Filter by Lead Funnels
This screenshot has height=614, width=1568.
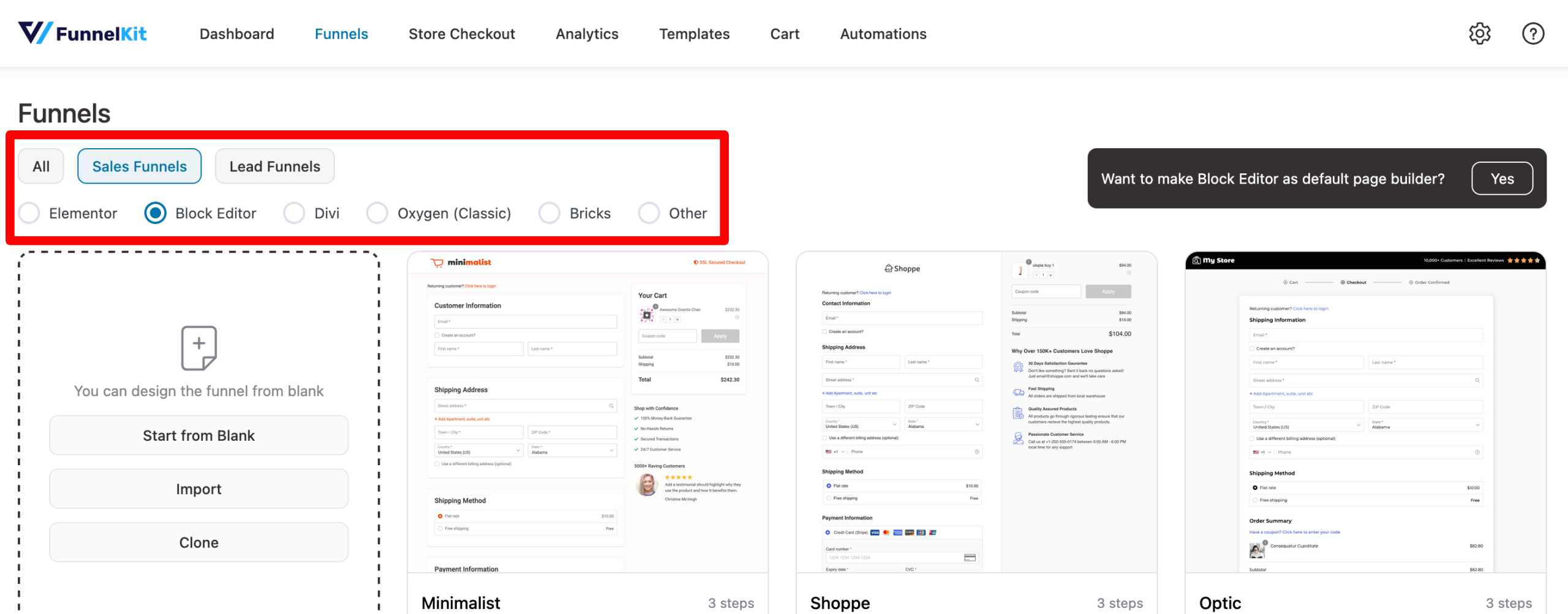[x=274, y=166]
